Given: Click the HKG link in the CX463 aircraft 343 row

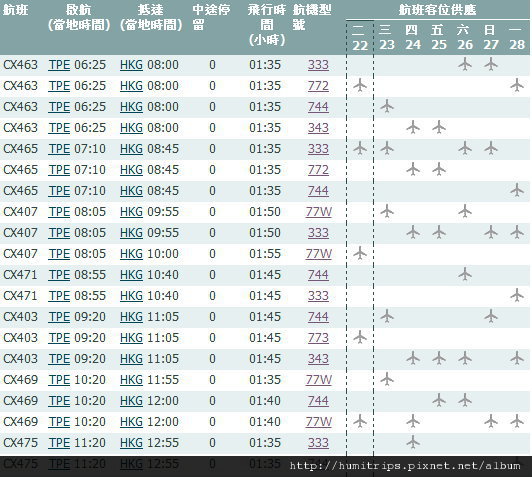Looking at the screenshot, I should [x=131, y=128].
